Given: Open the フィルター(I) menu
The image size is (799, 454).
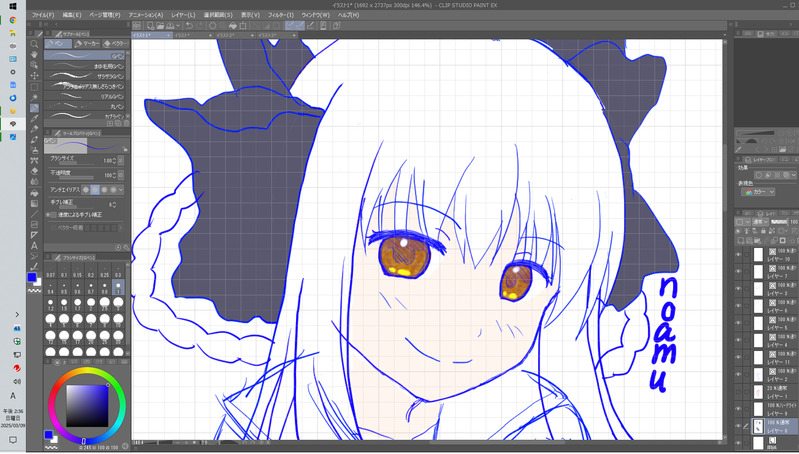Looking at the screenshot, I should (280, 15).
